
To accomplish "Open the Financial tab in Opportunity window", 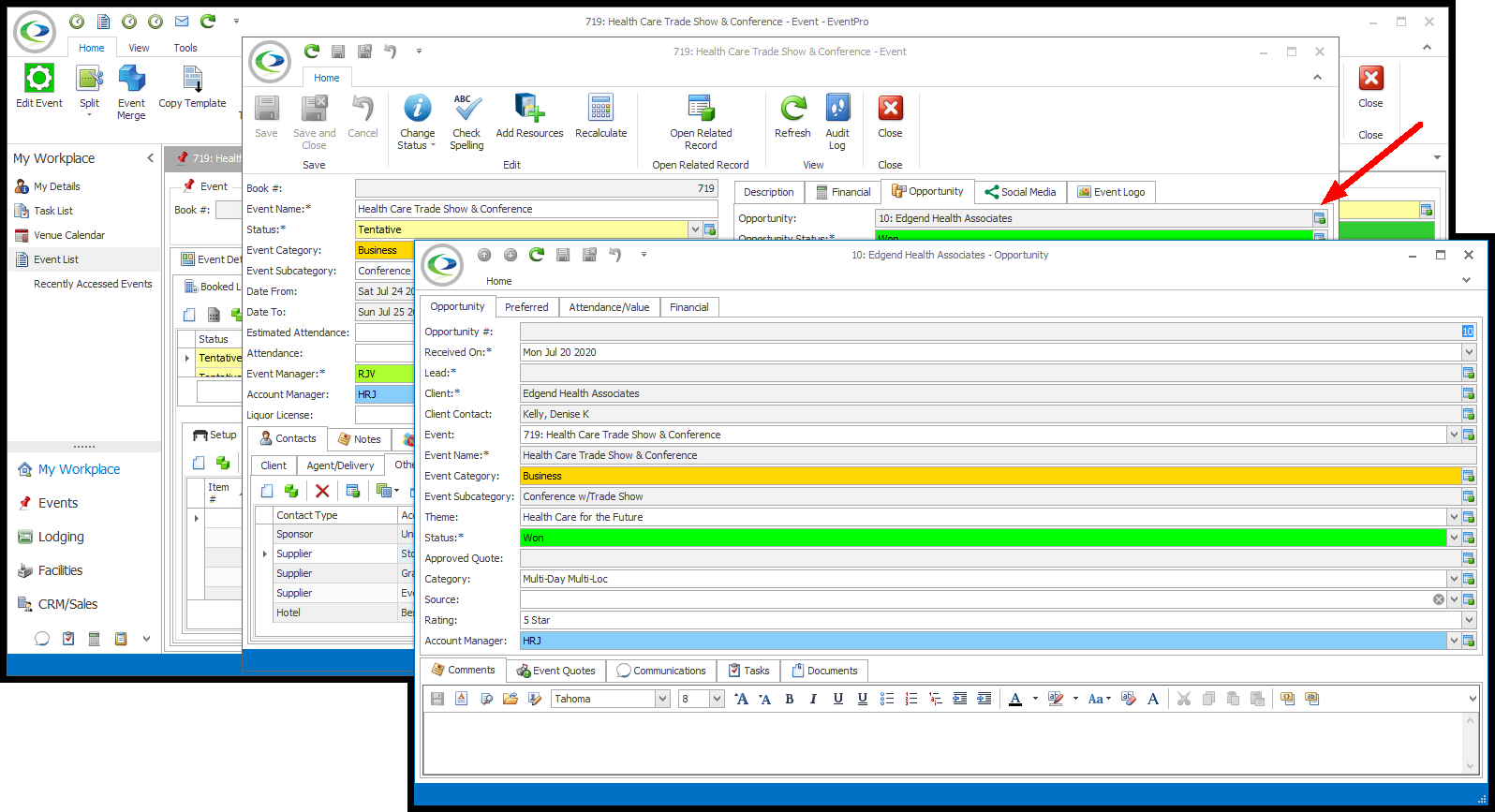I will click(x=689, y=307).
